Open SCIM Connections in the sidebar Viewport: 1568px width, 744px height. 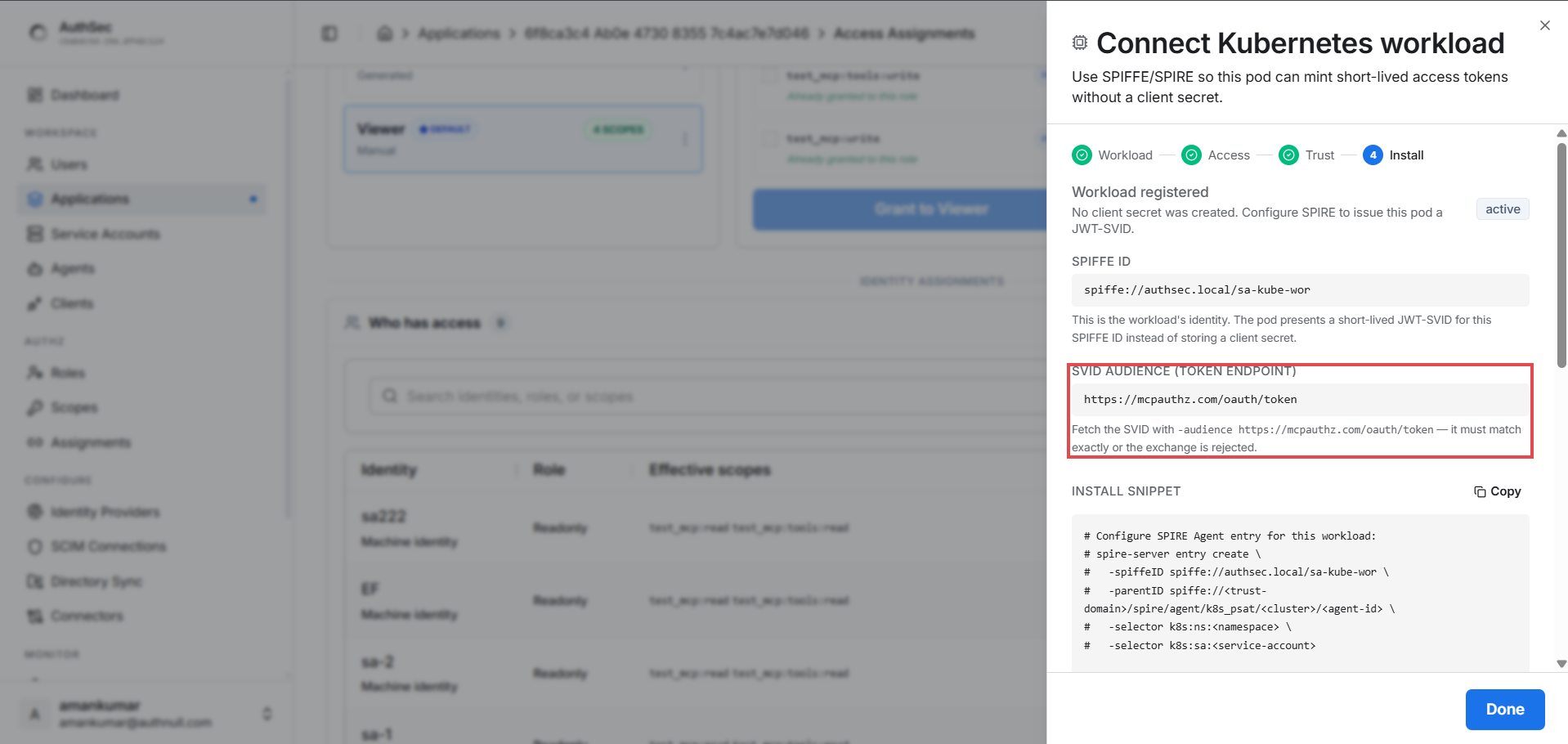(142, 546)
